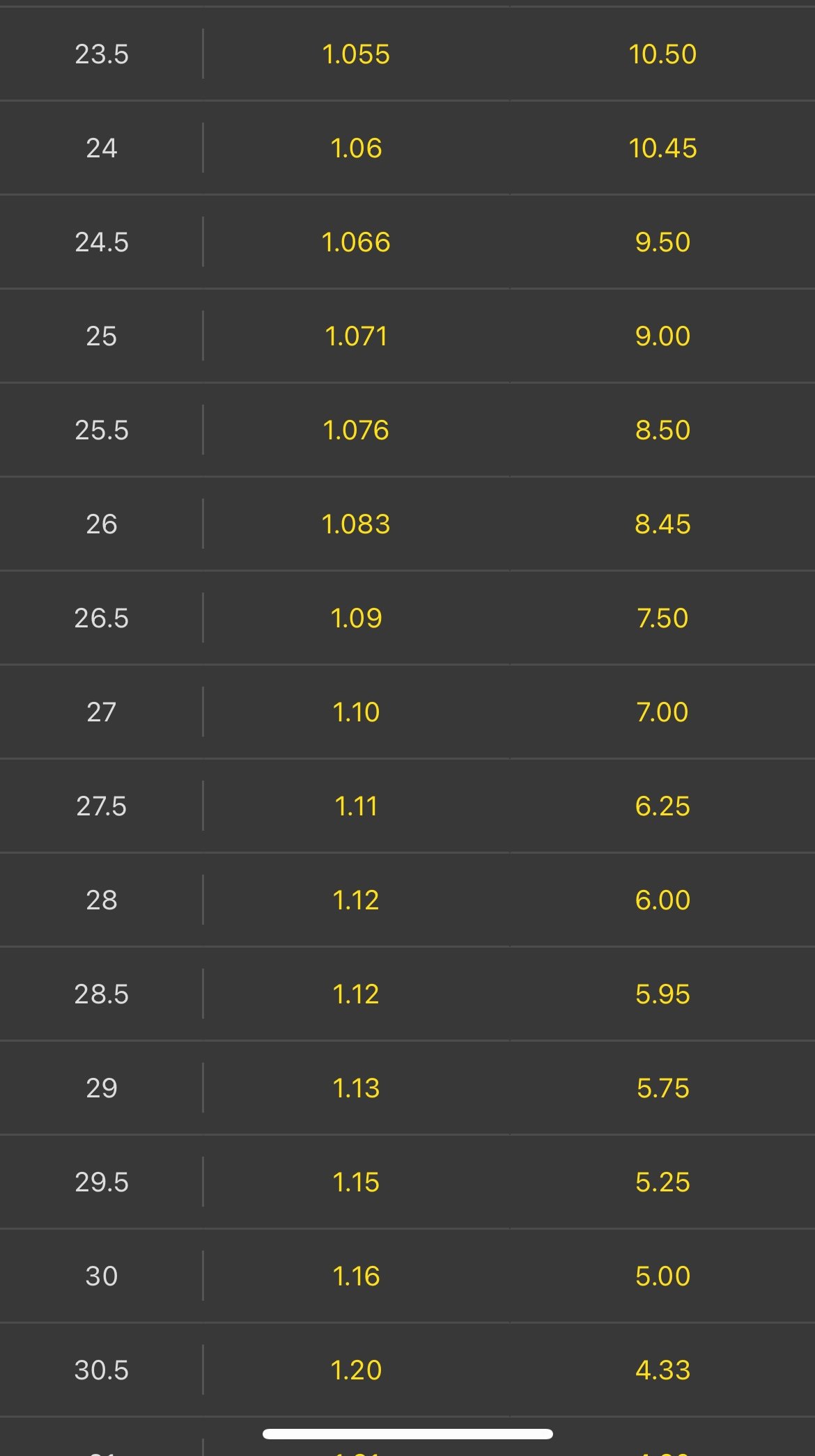Select the 4.33 odds for line 30.5
The height and width of the screenshot is (1456, 815).
click(x=662, y=1370)
